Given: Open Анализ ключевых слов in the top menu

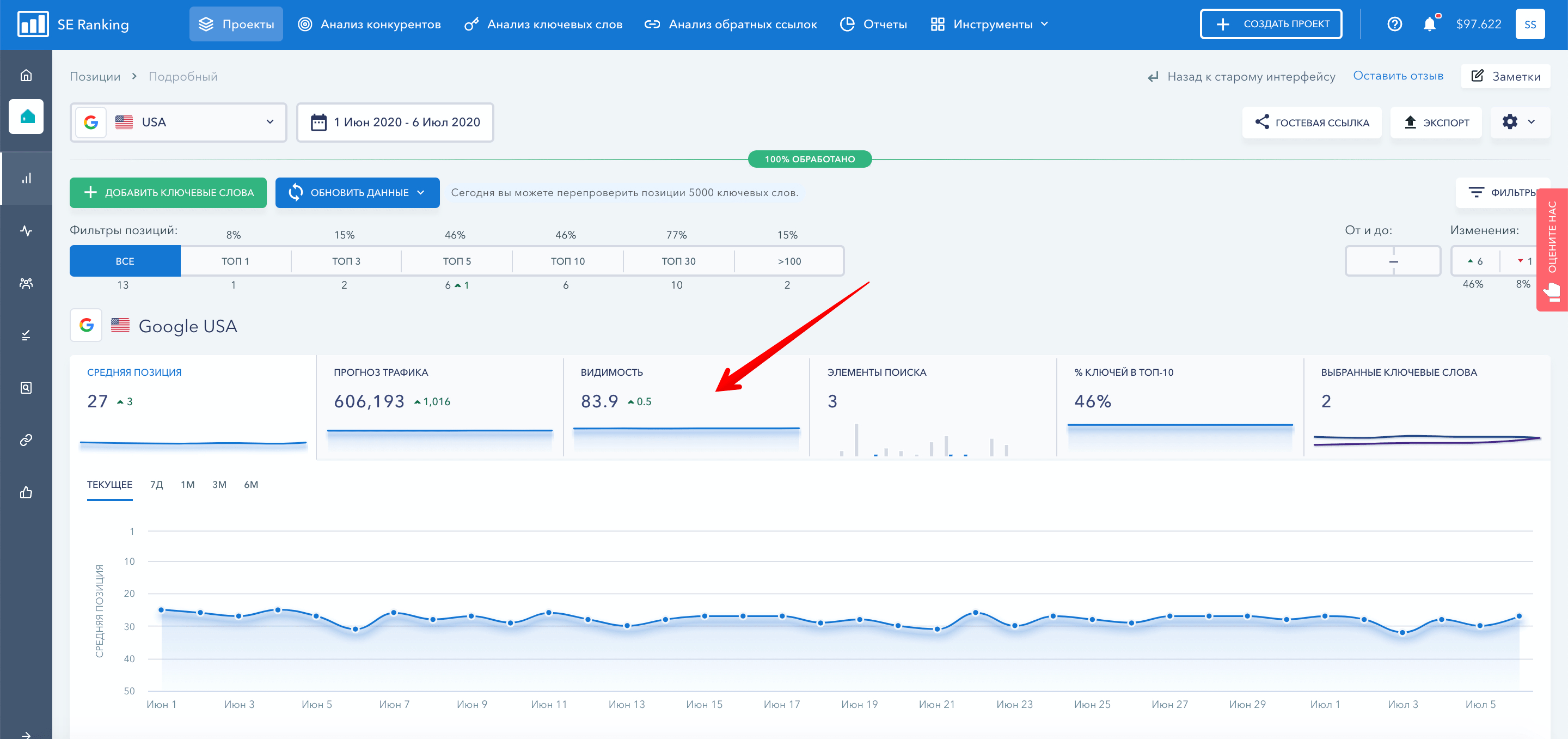Looking at the screenshot, I should click(x=543, y=25).
